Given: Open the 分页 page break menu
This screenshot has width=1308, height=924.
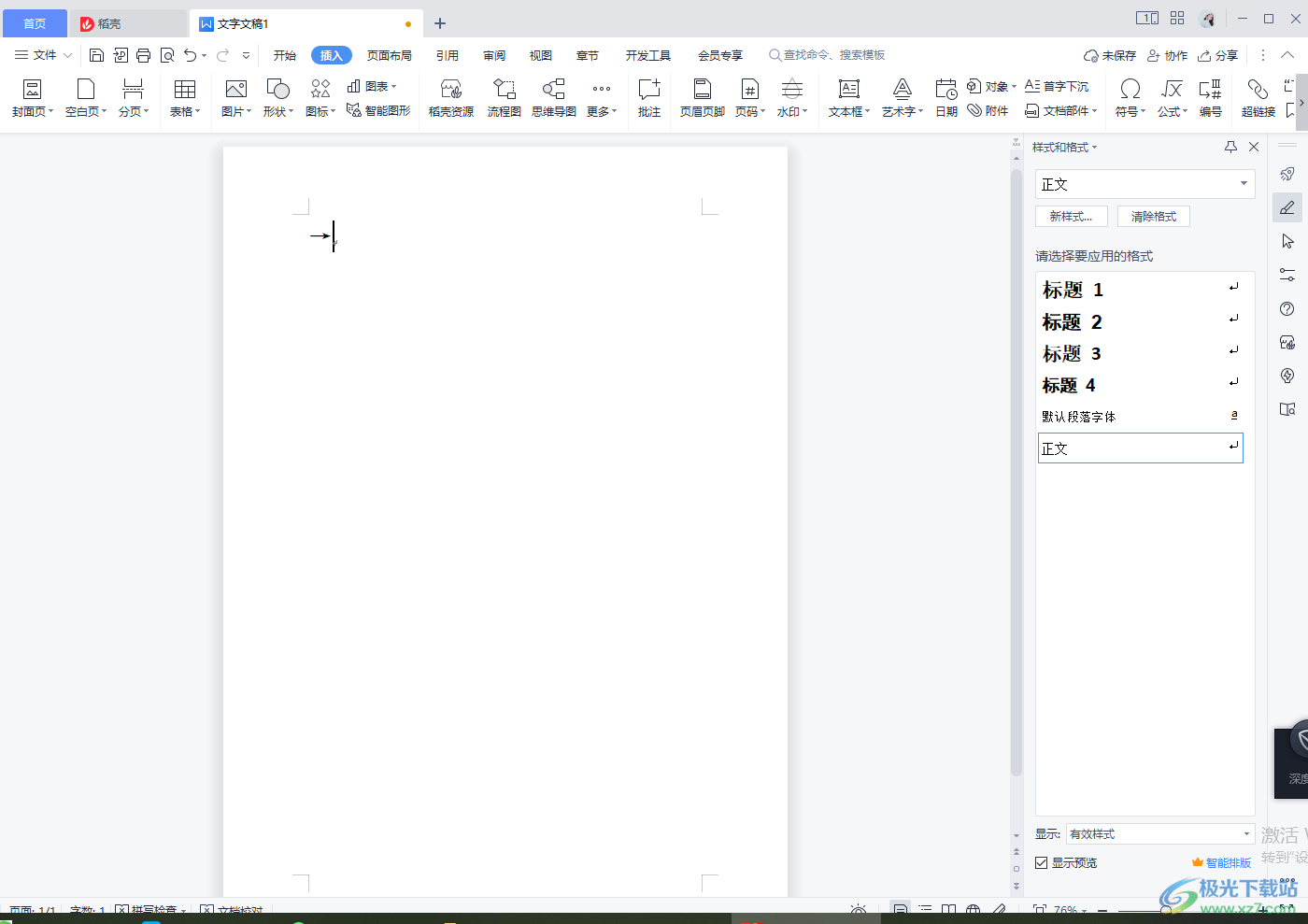Looking at the screenshot, I should (x=134, y=98).
